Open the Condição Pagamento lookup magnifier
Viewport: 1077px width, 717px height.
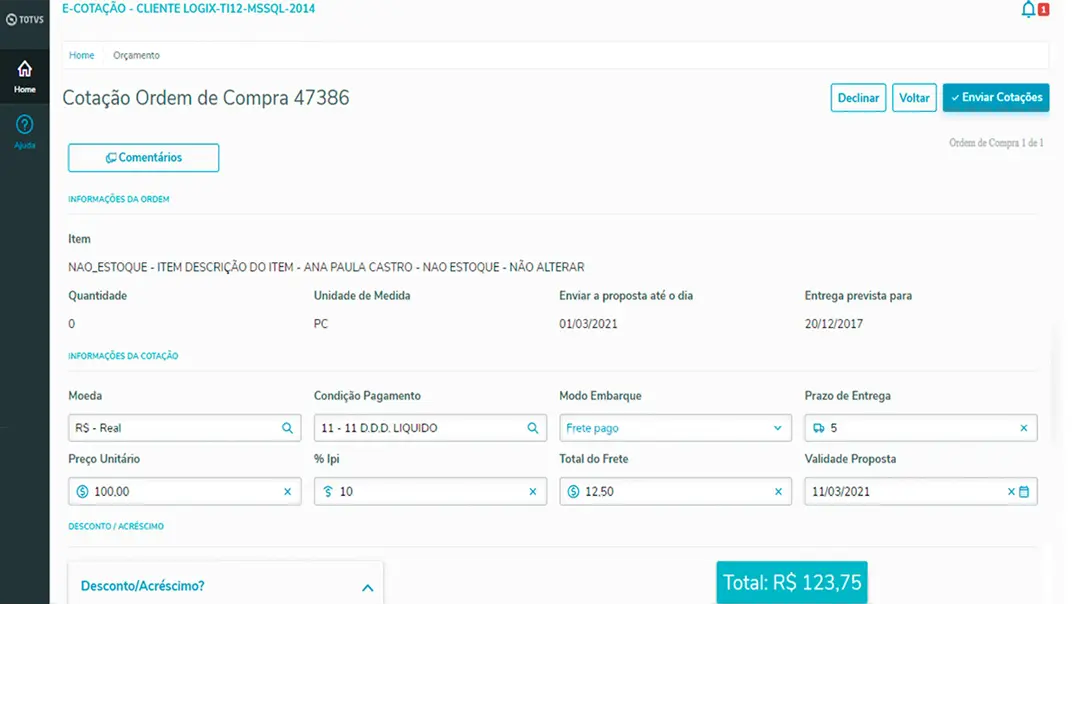coord(533,427)
